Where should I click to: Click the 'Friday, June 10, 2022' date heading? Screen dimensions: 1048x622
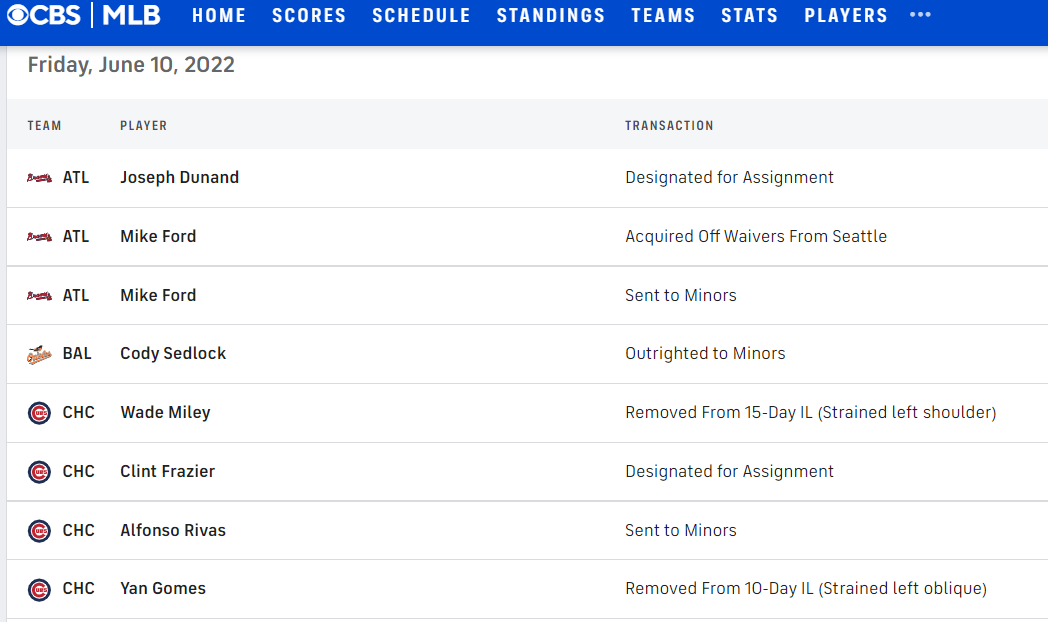tap(131, 65)
